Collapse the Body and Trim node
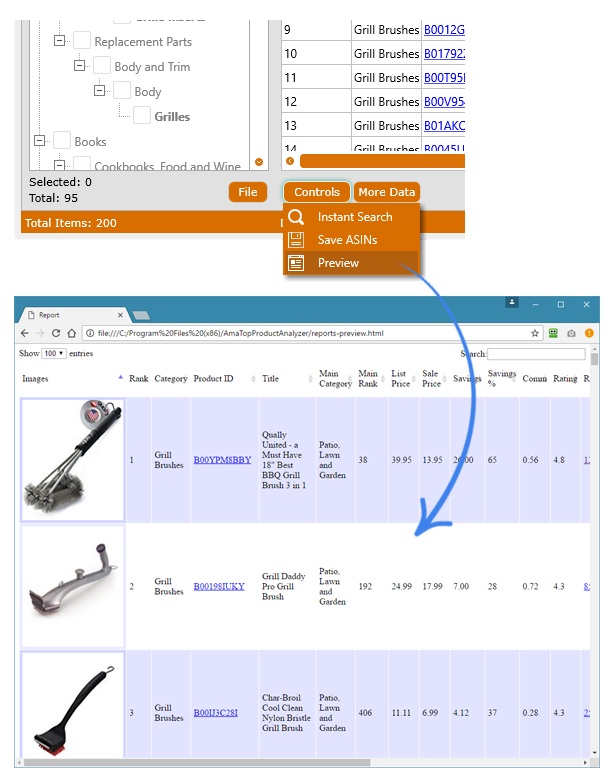614x782 pixels. click(79, 65)
